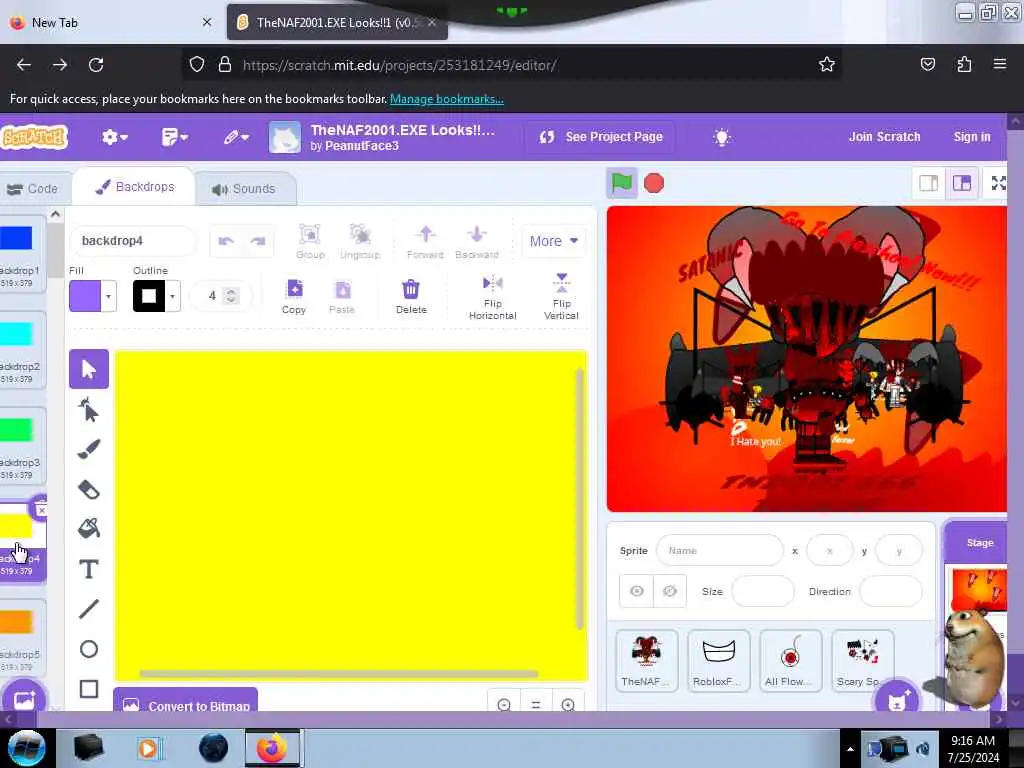Select the Fill bucket tool
The height and width of the screenshot is (768, 1024).
89,528
